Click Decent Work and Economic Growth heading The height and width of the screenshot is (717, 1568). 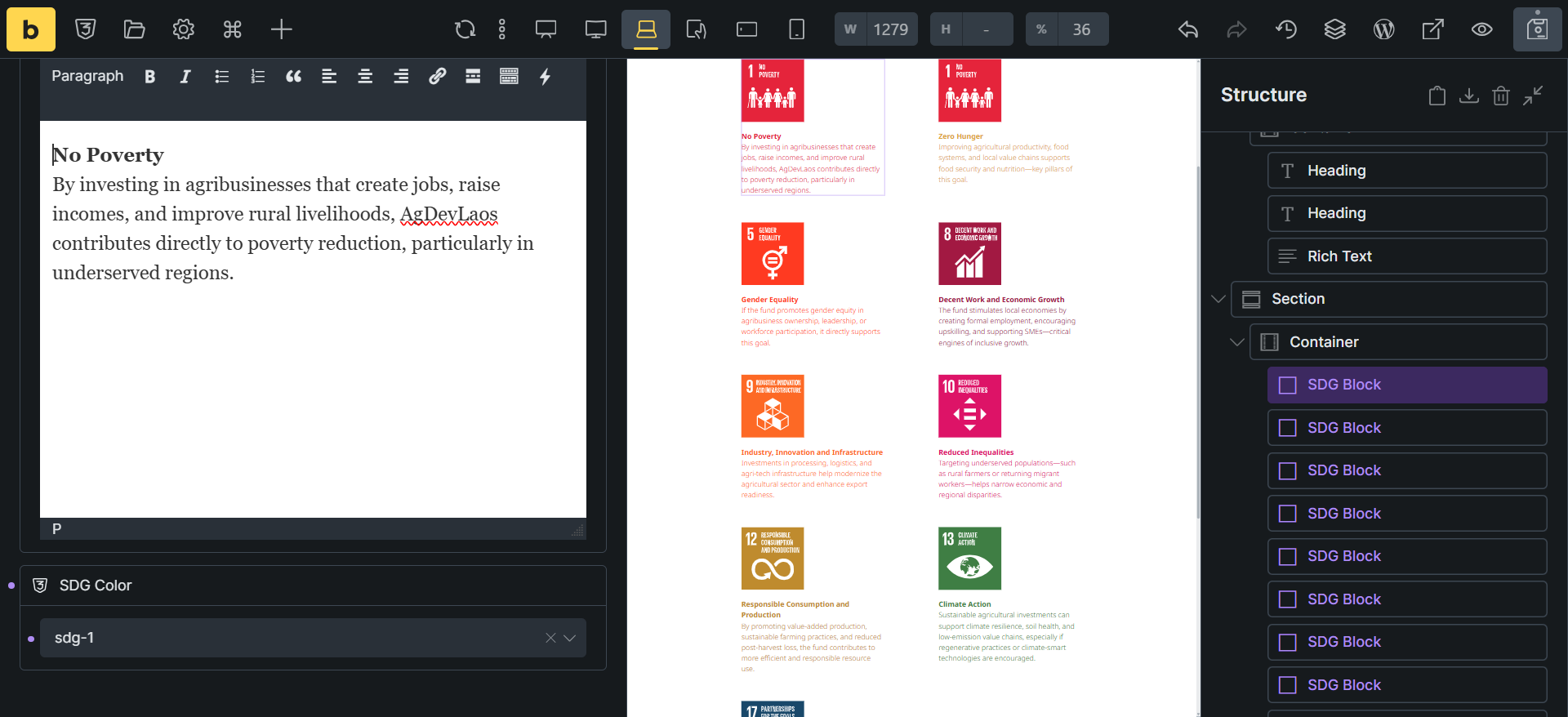(x=1001, y=300)
